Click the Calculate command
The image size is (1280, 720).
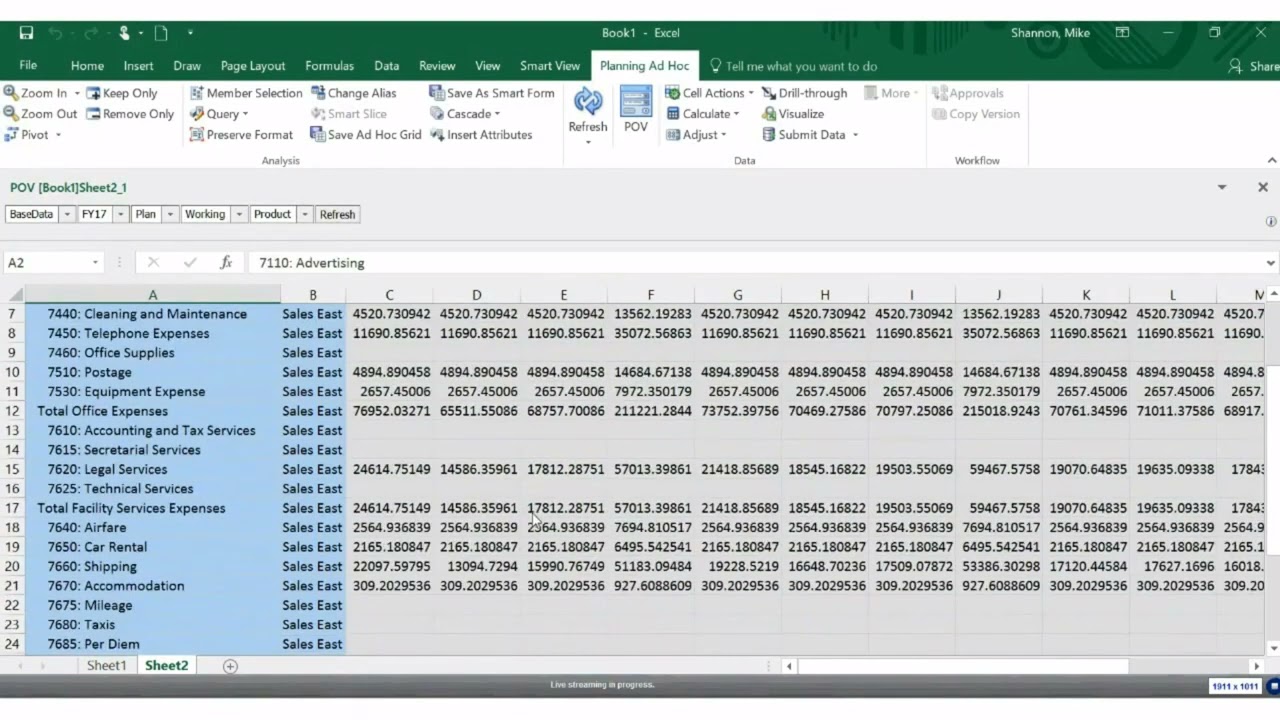[x=703, y=114]
